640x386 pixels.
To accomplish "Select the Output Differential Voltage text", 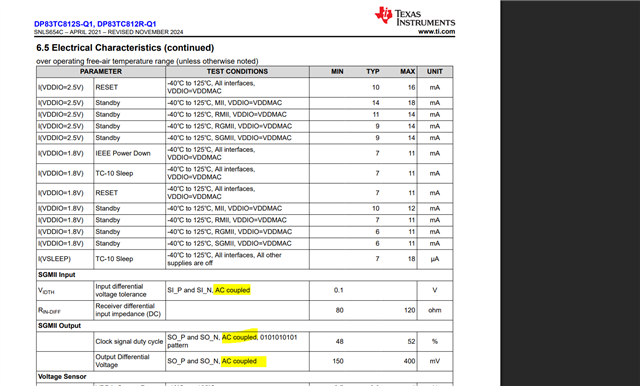I will pos(122,361).
